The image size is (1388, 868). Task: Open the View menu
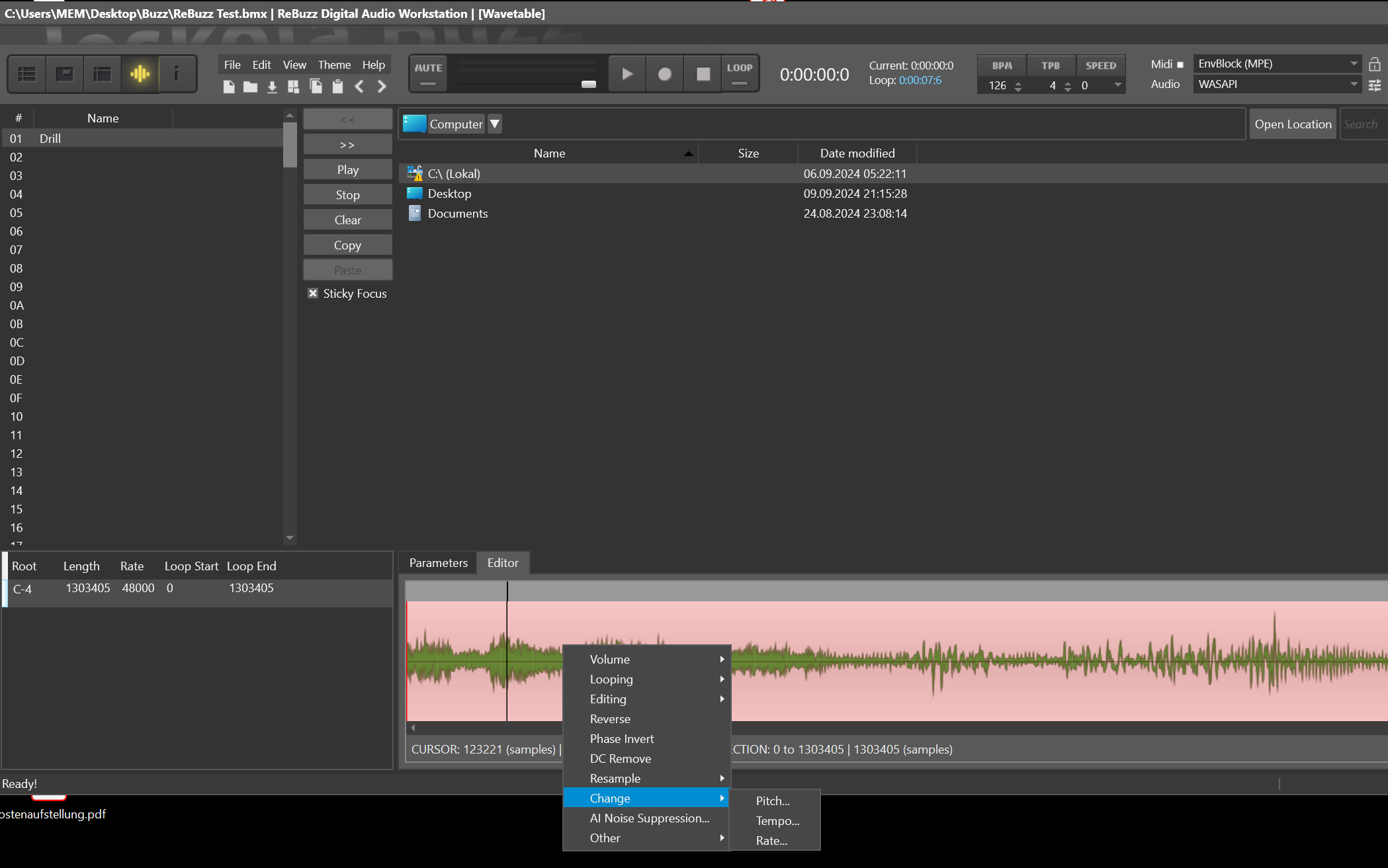tap(294, 65)
